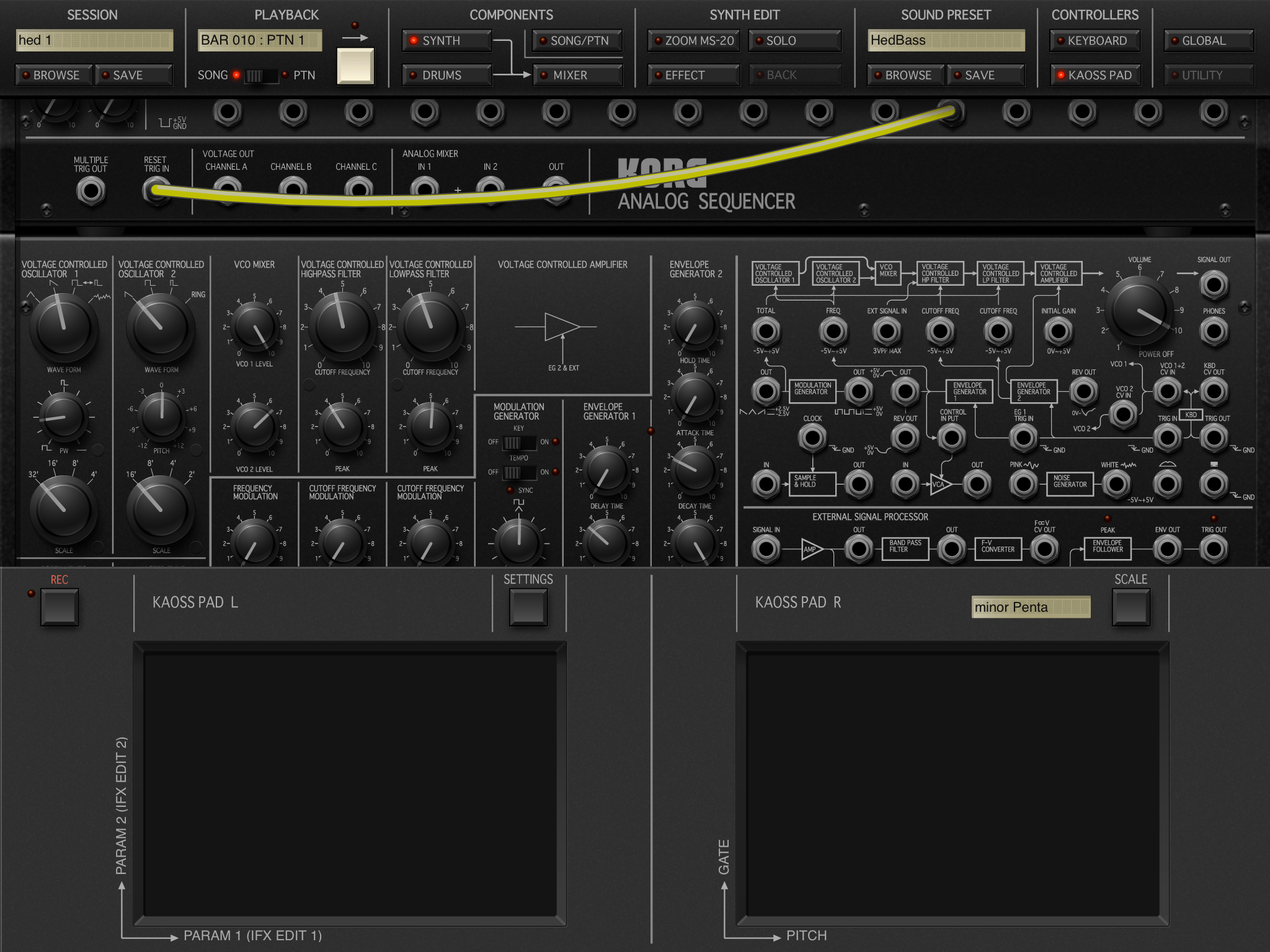The height and width of the screenshot is (952, 1270).
Task: Open the BAR 010 : PTN 1 pattern selector
Action: pos(260,40)
